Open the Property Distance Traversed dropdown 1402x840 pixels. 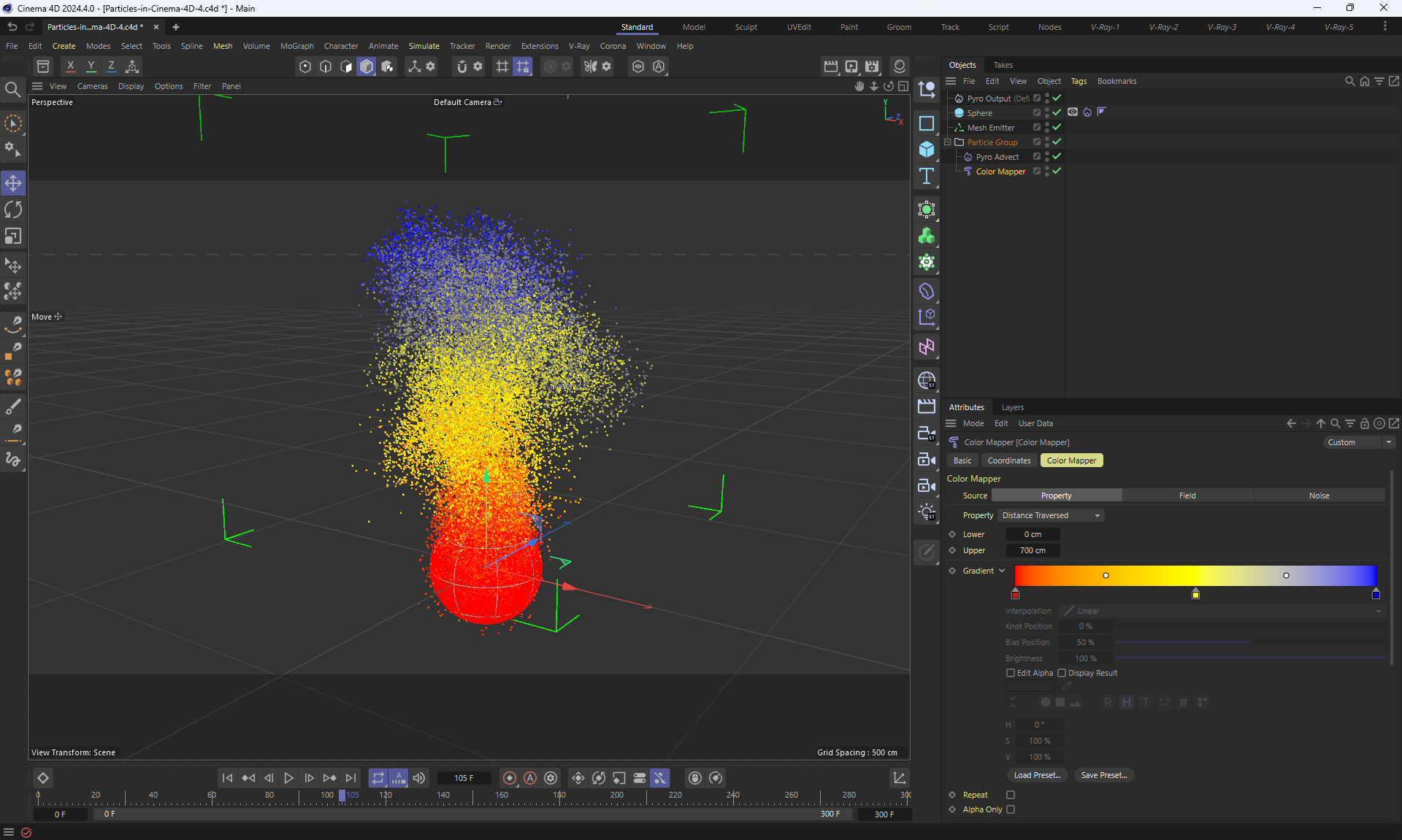pyautogui.click(x=1050, y=515)
